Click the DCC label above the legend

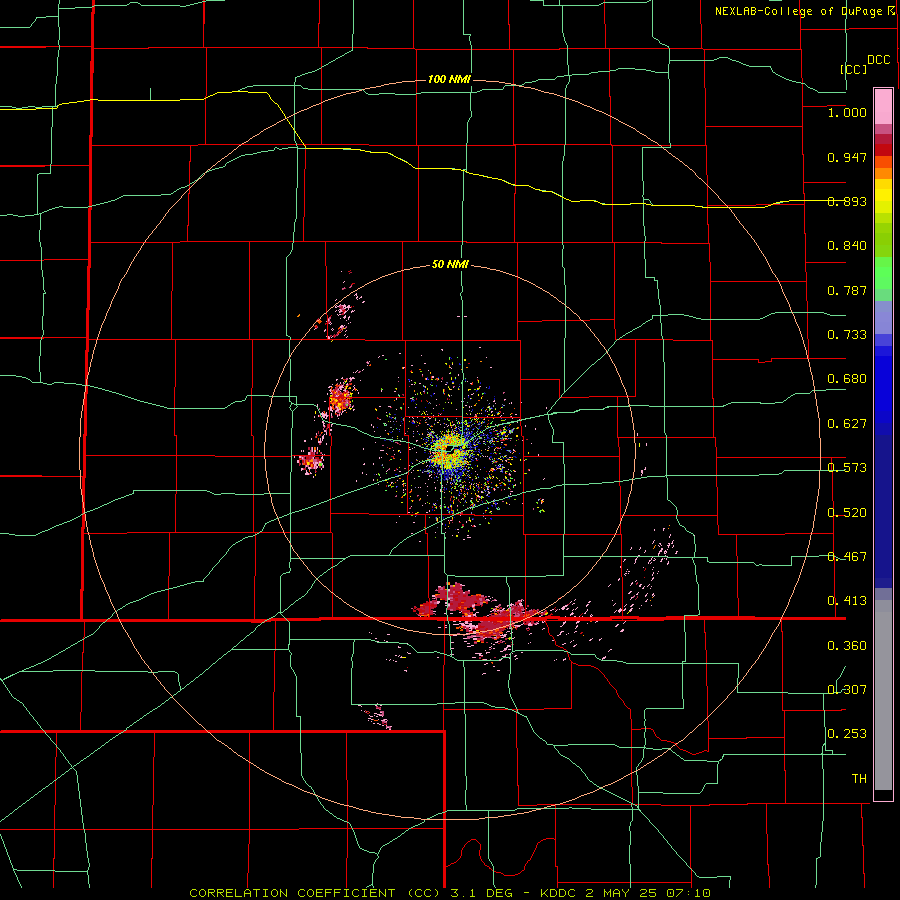[878, 60]
